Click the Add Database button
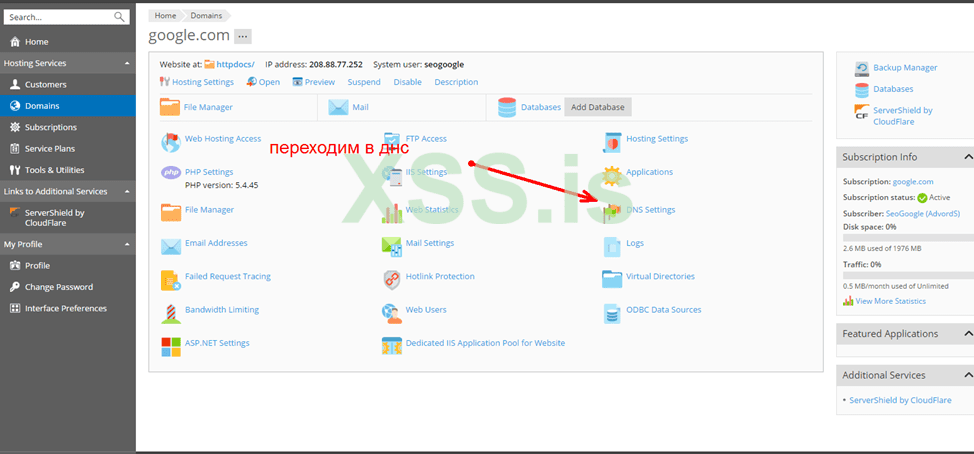 click(598, 107)
